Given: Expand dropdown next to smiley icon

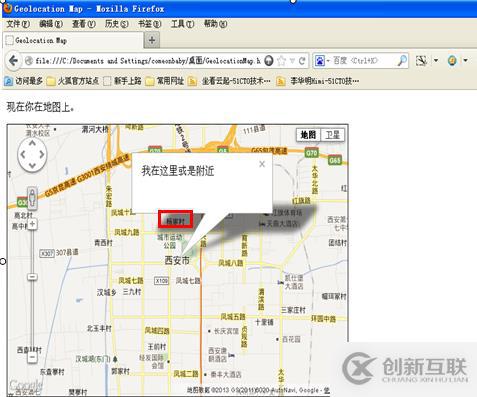Looking at the screenshot, I should [465, 61].
